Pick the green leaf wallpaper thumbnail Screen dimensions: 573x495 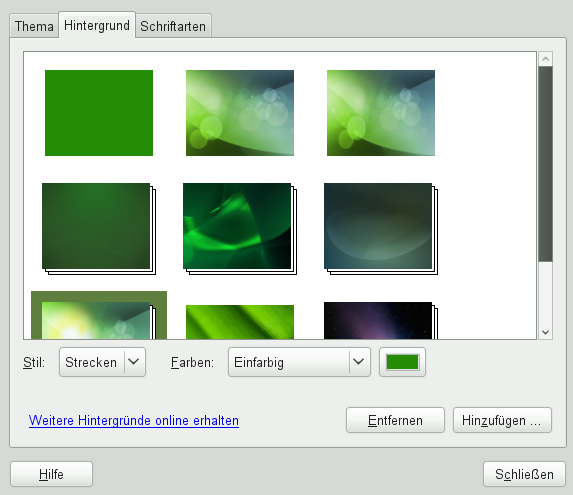(240, 322)
